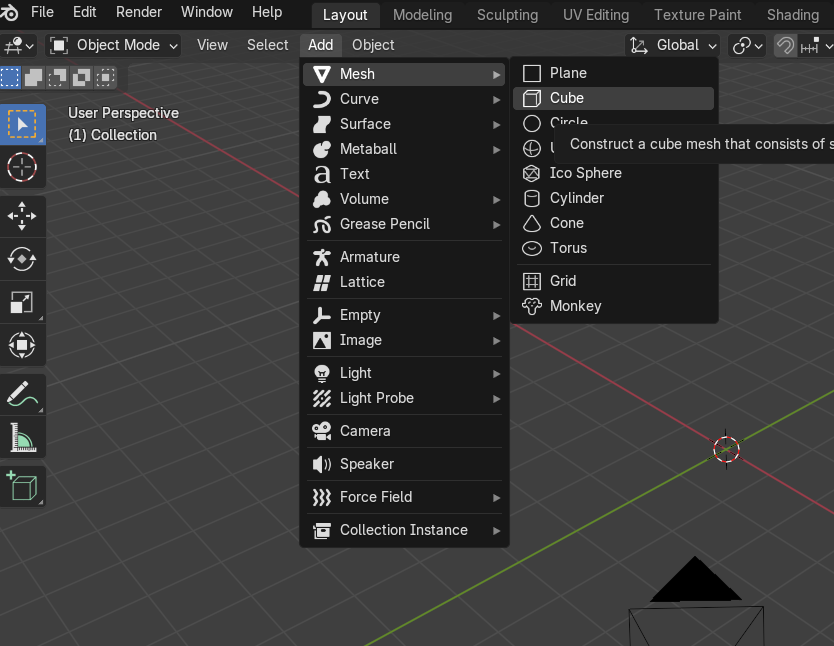Expand the Force Field submenu

pos(404,497)
